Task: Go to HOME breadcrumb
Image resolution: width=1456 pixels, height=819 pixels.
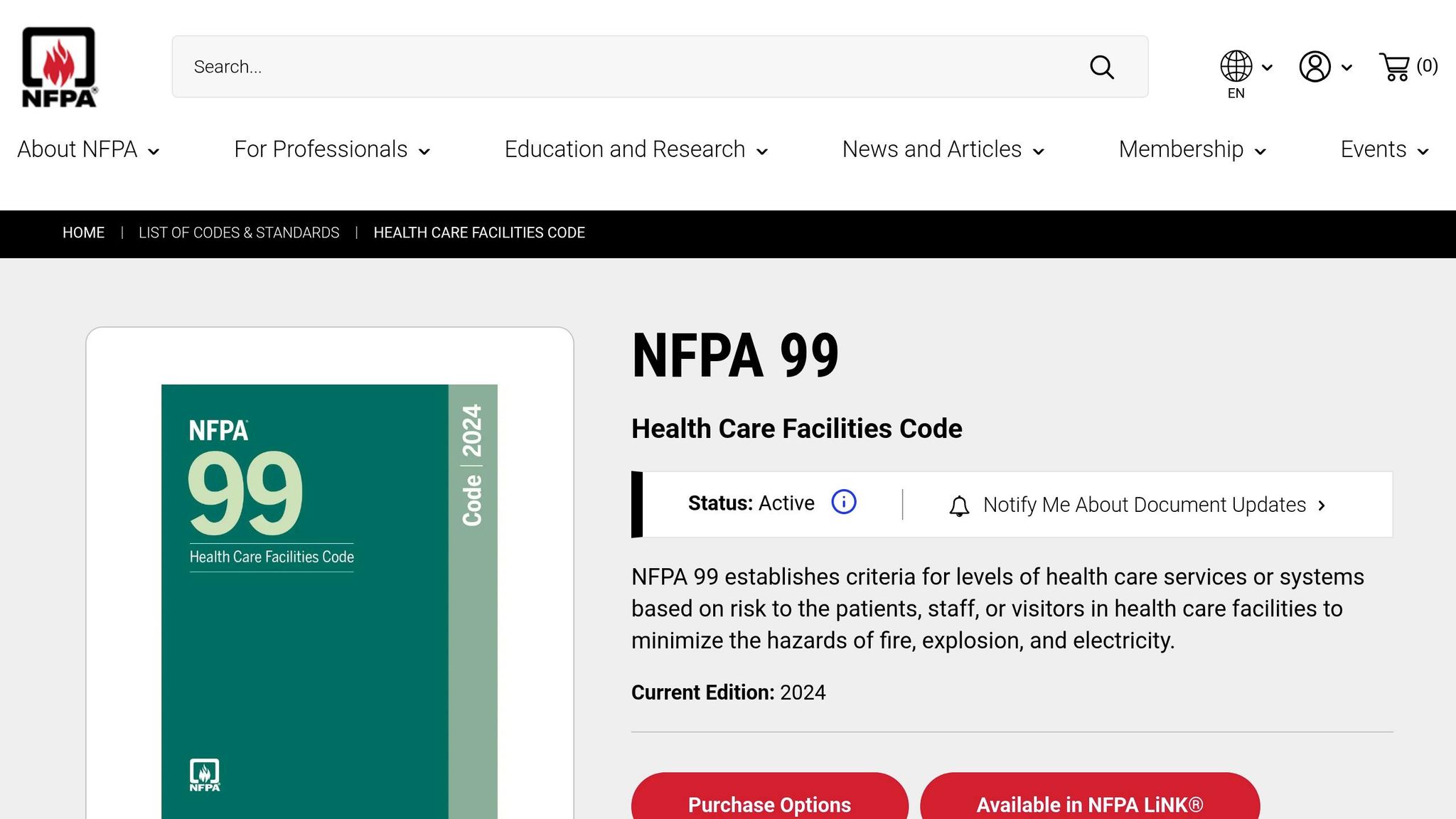Action: tap(83, 232)
